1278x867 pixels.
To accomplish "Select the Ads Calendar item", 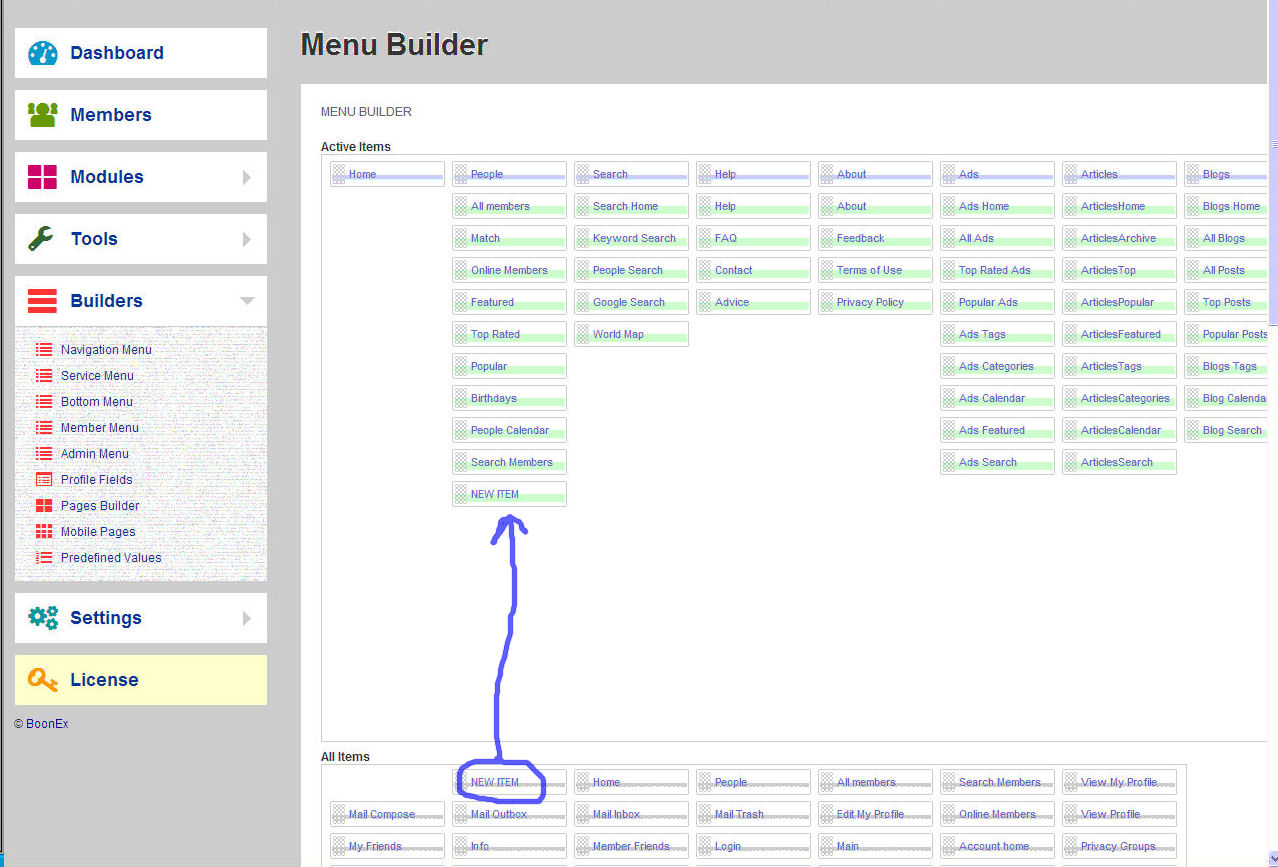I will [997, 398].
